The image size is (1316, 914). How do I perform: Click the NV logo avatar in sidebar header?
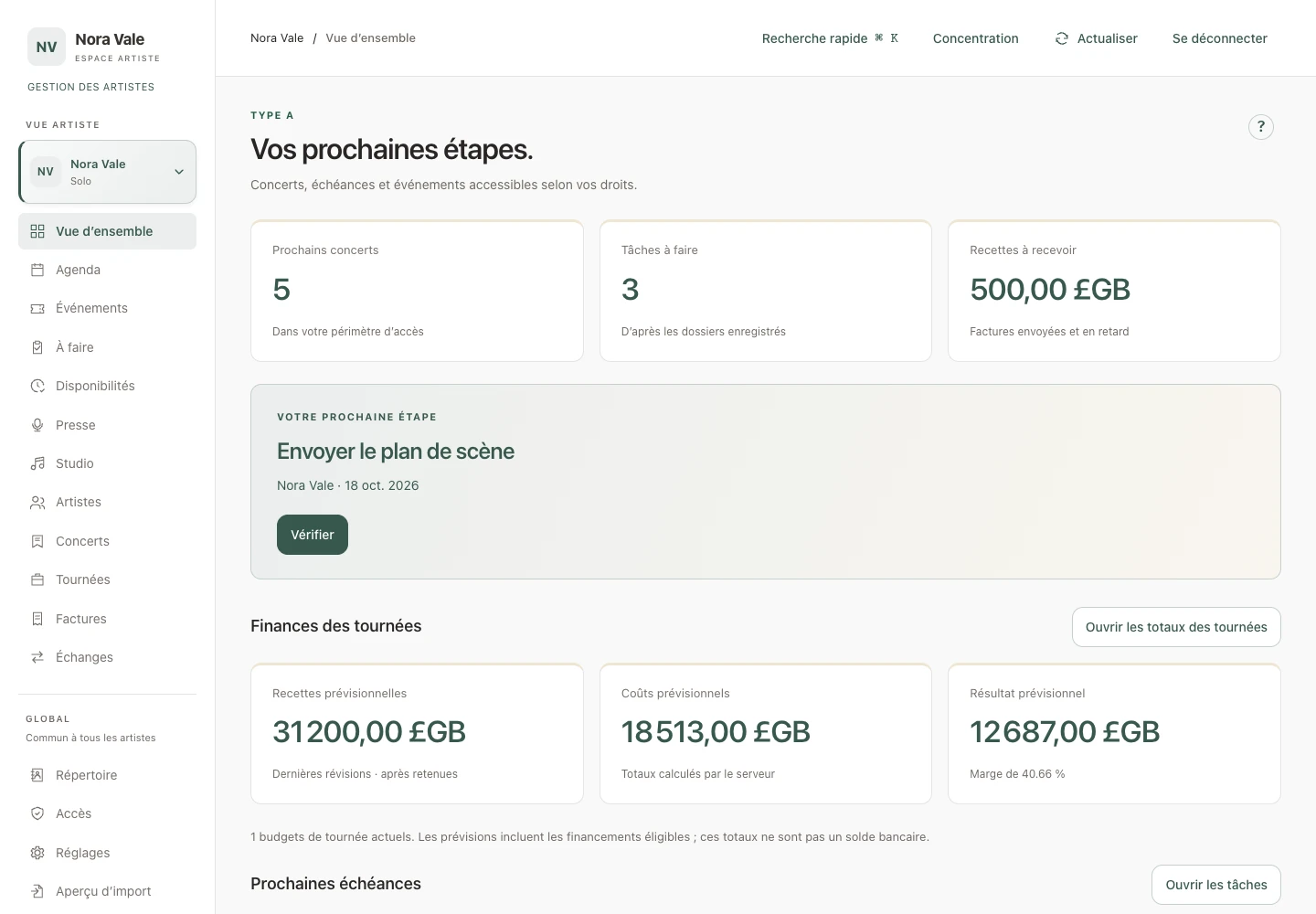coord(47,47)
